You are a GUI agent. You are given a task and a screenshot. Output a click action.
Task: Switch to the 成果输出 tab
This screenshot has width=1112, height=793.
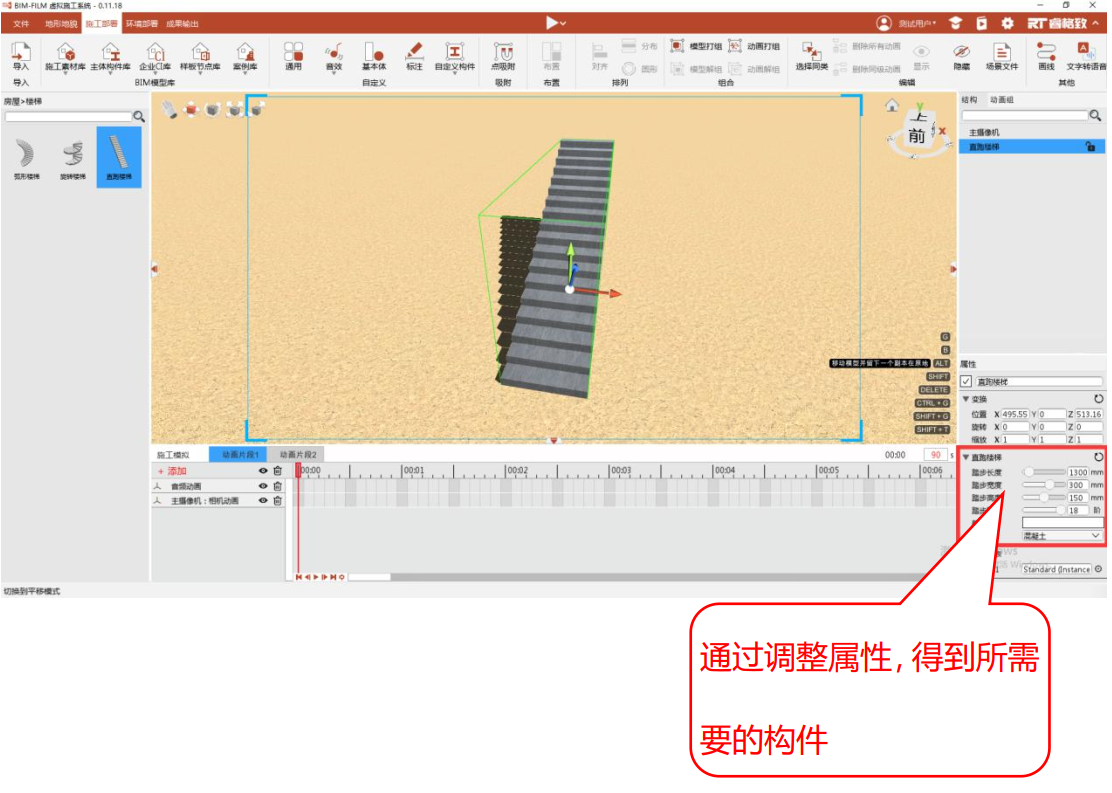[182, 24]
